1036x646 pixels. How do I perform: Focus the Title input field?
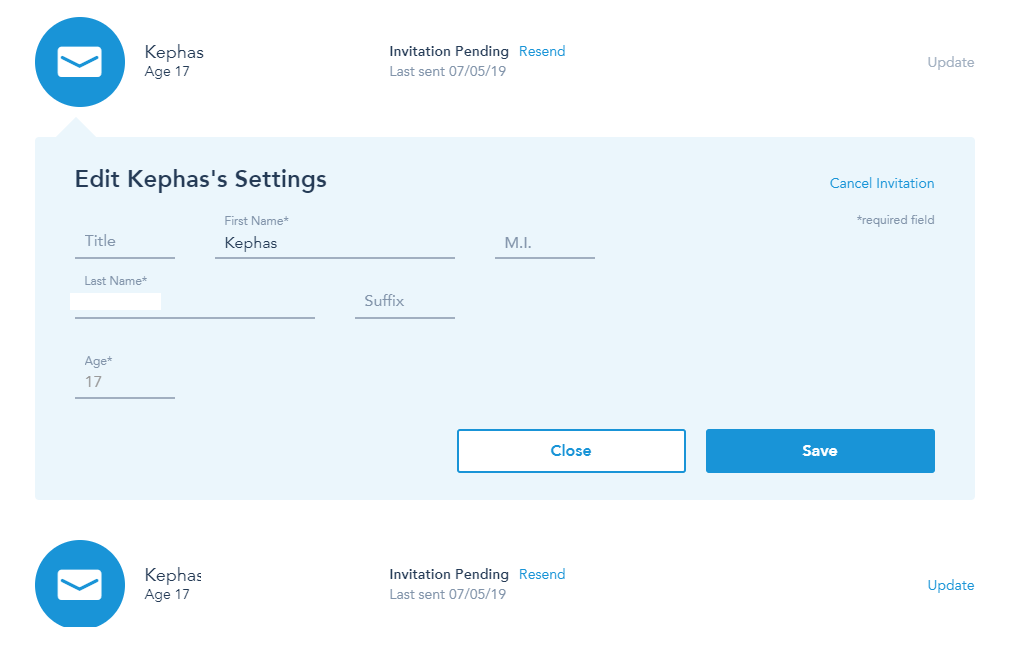[x=124, y=241]
